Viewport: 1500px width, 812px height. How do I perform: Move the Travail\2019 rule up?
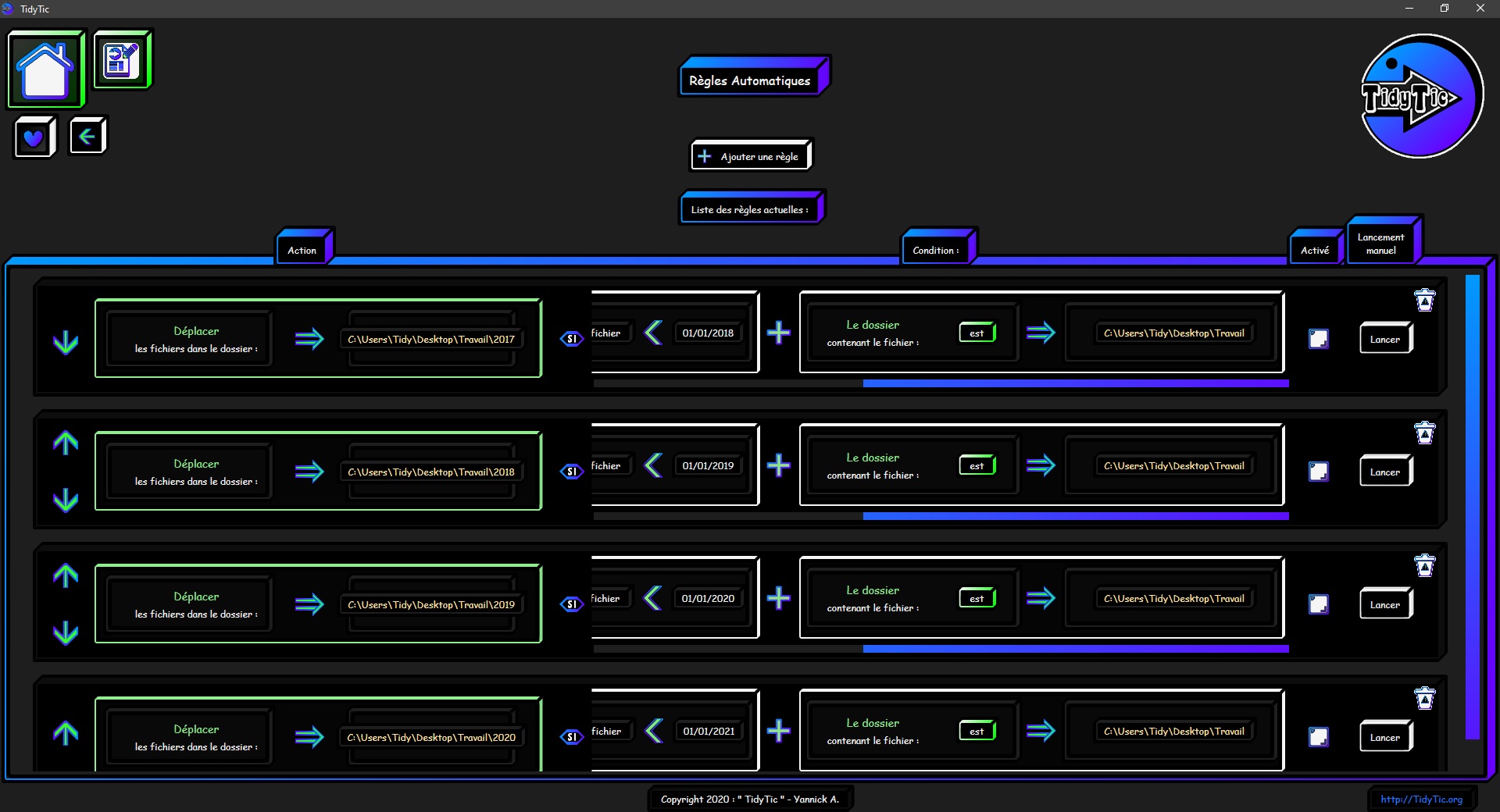pos(66,575)
